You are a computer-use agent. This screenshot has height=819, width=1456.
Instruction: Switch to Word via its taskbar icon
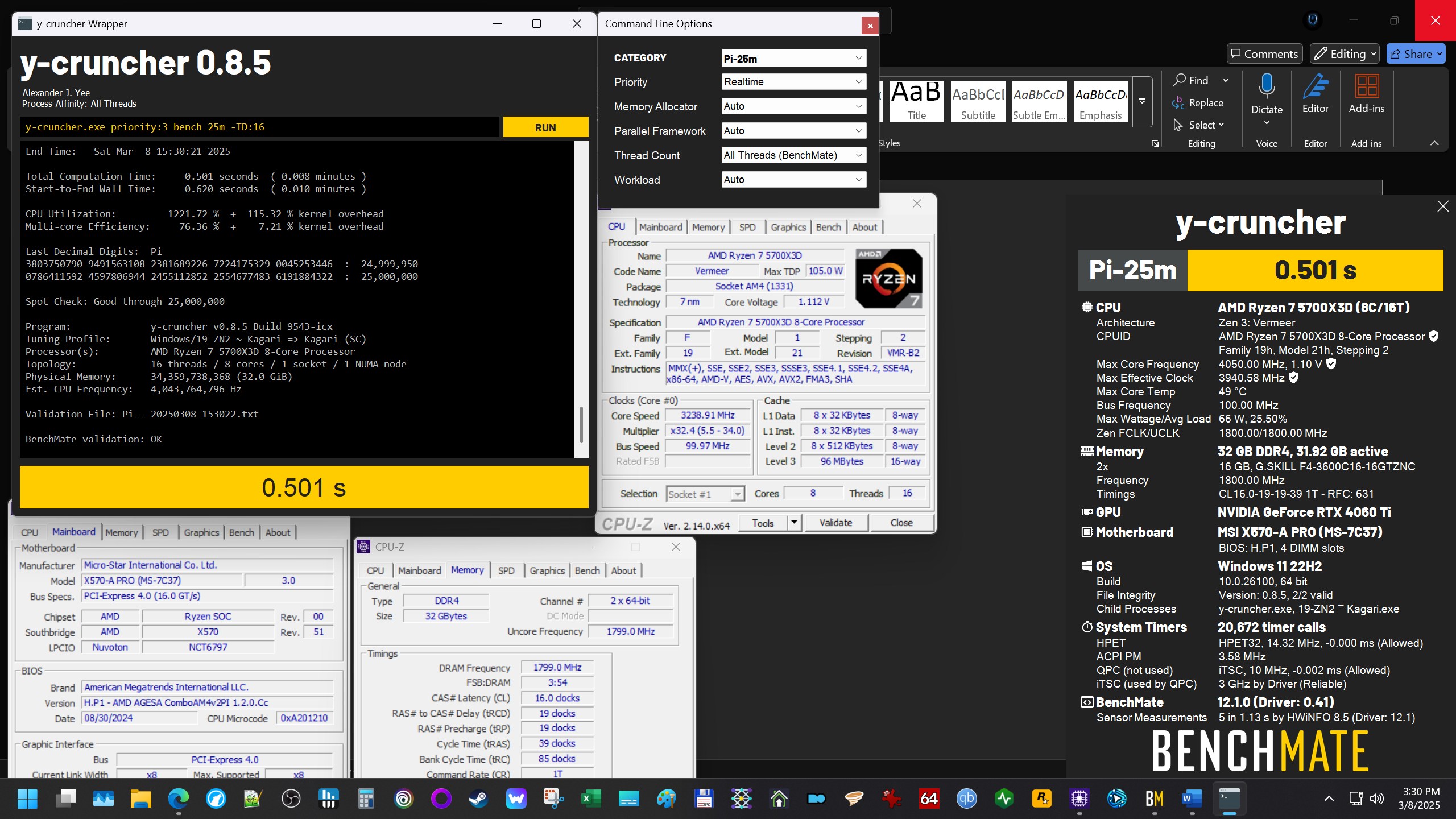click(x=1192, y=799)
